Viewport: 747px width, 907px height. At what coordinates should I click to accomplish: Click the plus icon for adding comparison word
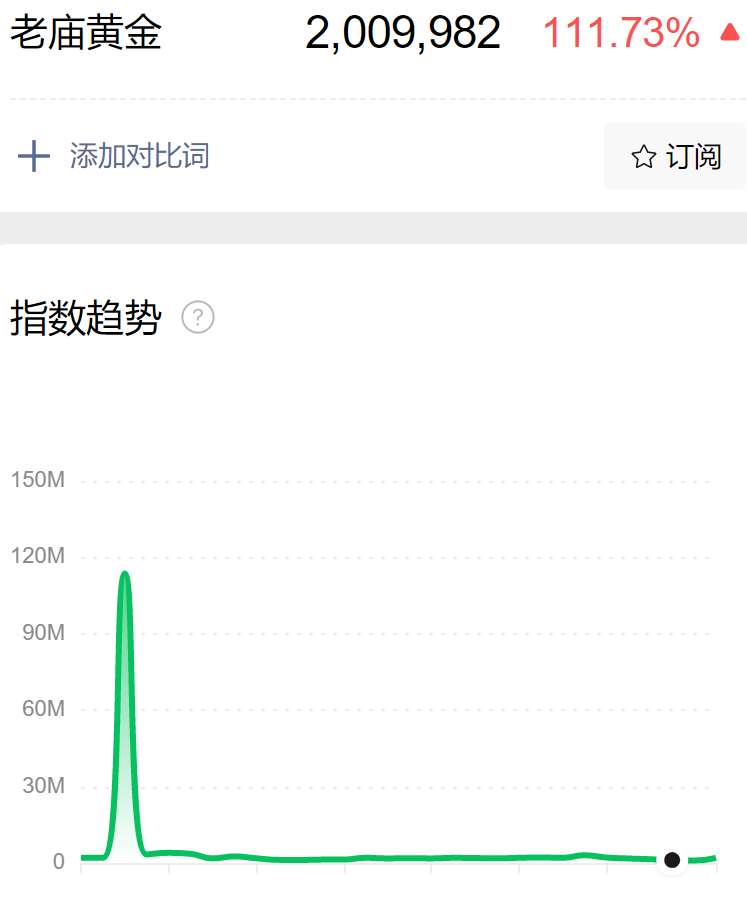[x=34, y=156]
